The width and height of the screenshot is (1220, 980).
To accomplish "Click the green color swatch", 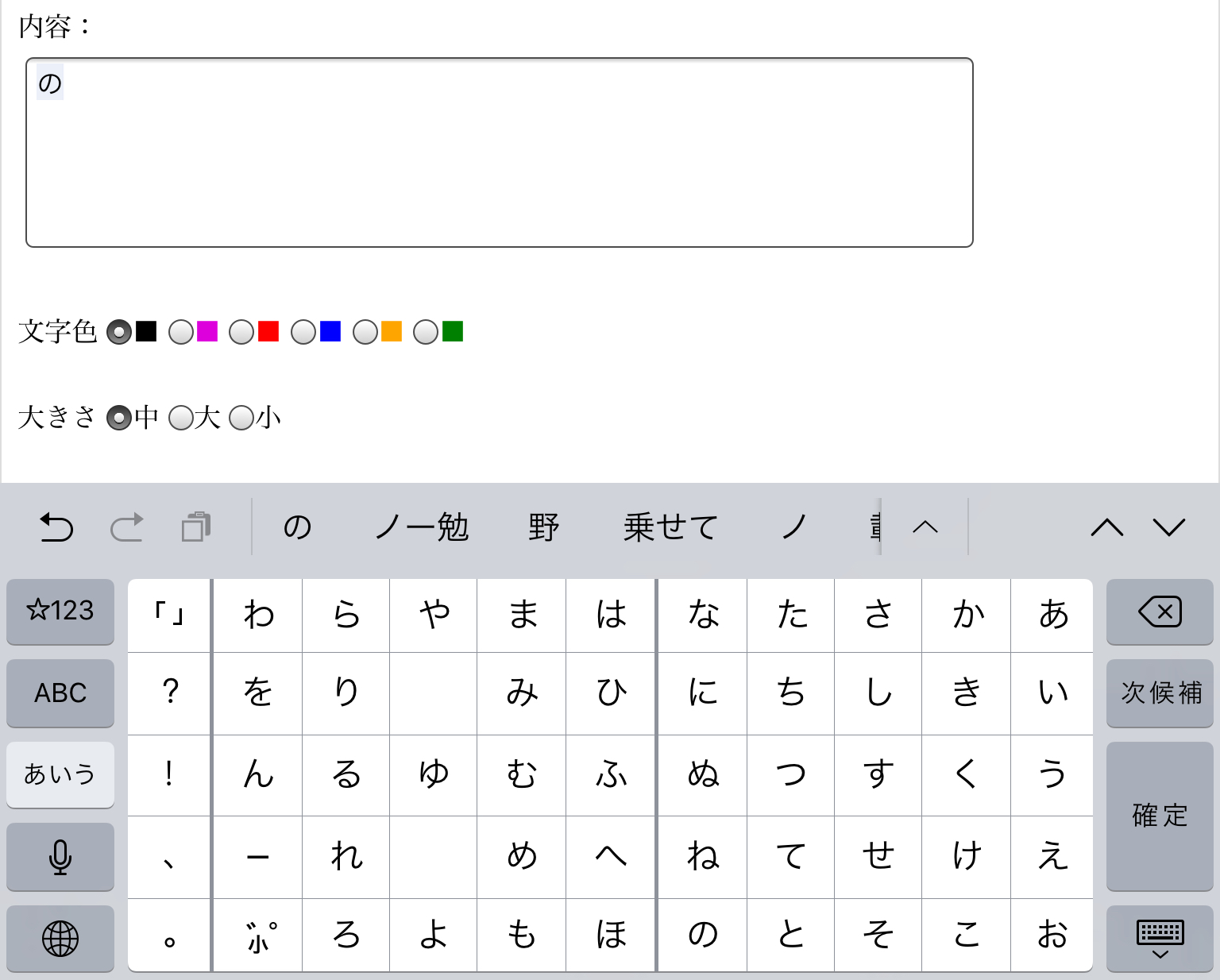I will (453, 331).
